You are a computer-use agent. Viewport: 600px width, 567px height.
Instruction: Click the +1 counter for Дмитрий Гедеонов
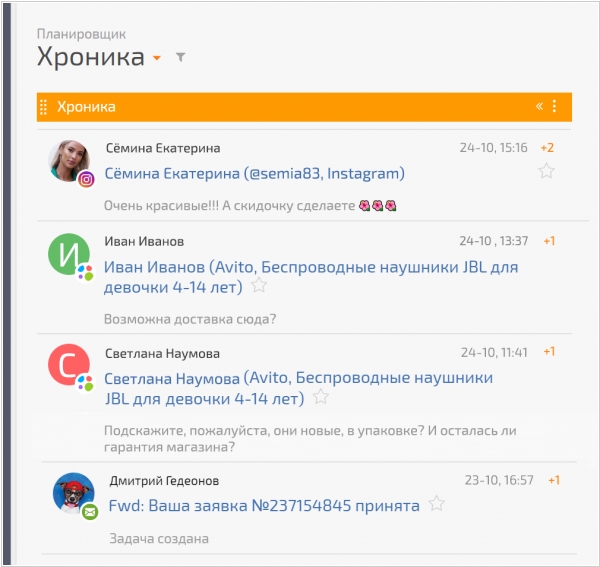[x=554, y=480]
